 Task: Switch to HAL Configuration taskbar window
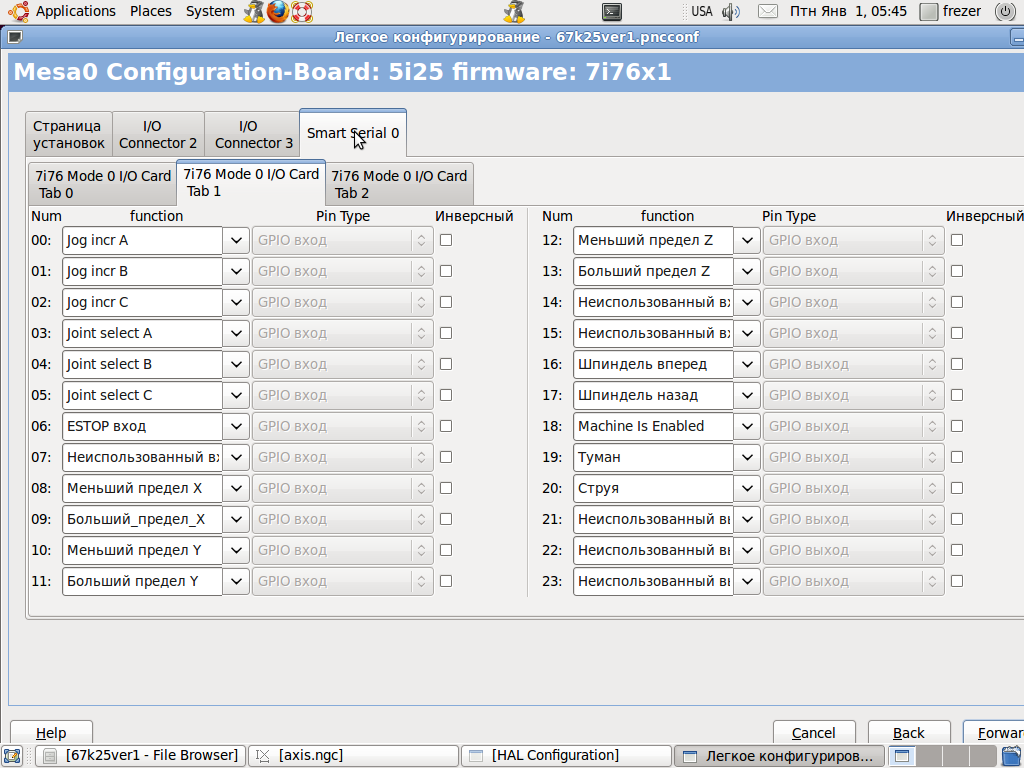point(566,756)
